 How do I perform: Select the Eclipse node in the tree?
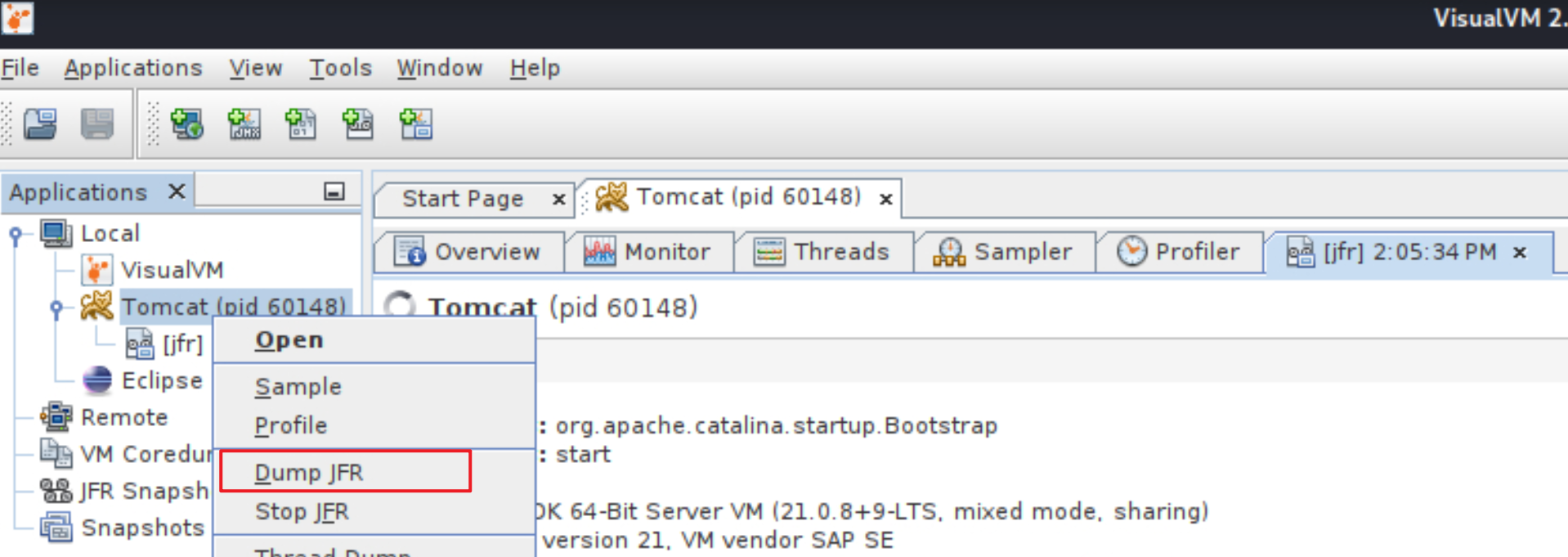pos(161,380)
